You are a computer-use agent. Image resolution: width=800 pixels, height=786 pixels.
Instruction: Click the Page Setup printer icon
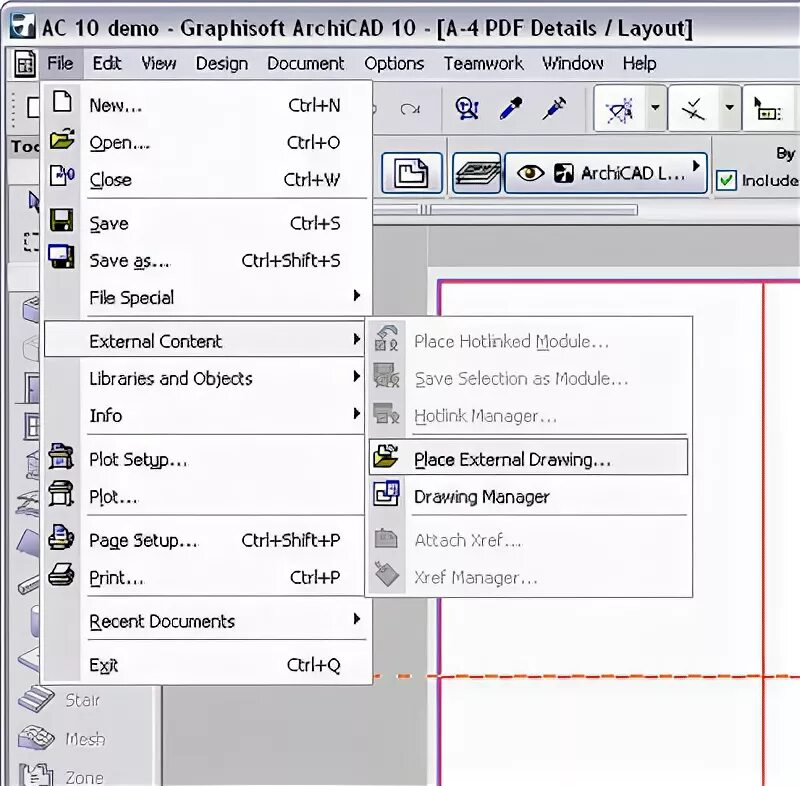61,537
